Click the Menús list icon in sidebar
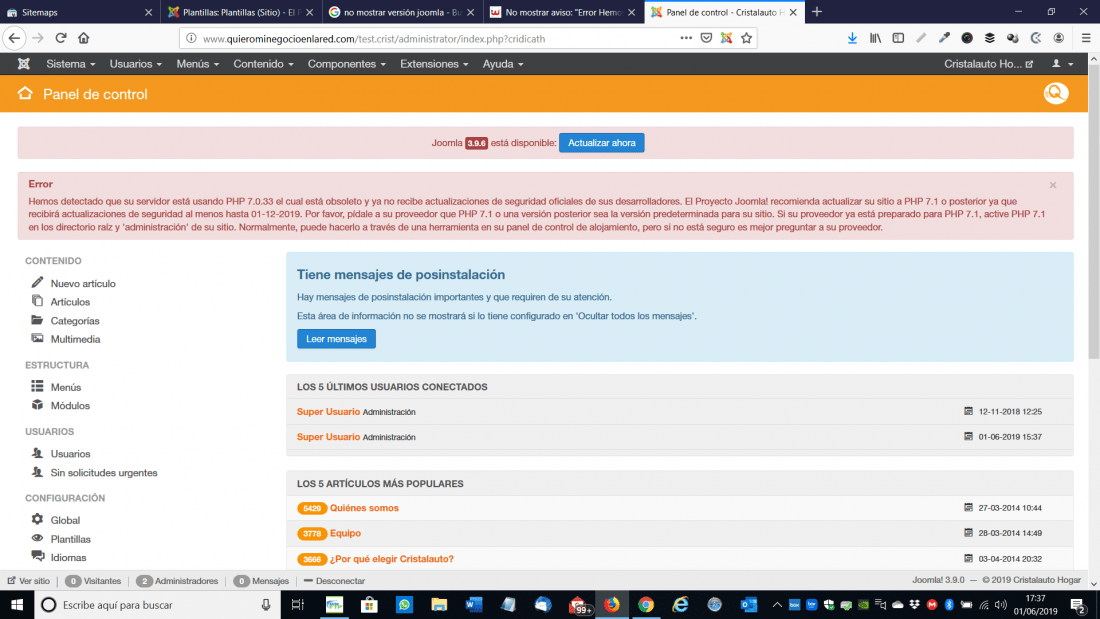Image resolution: width=1100 pixels, height=619 pixels. 37,386
